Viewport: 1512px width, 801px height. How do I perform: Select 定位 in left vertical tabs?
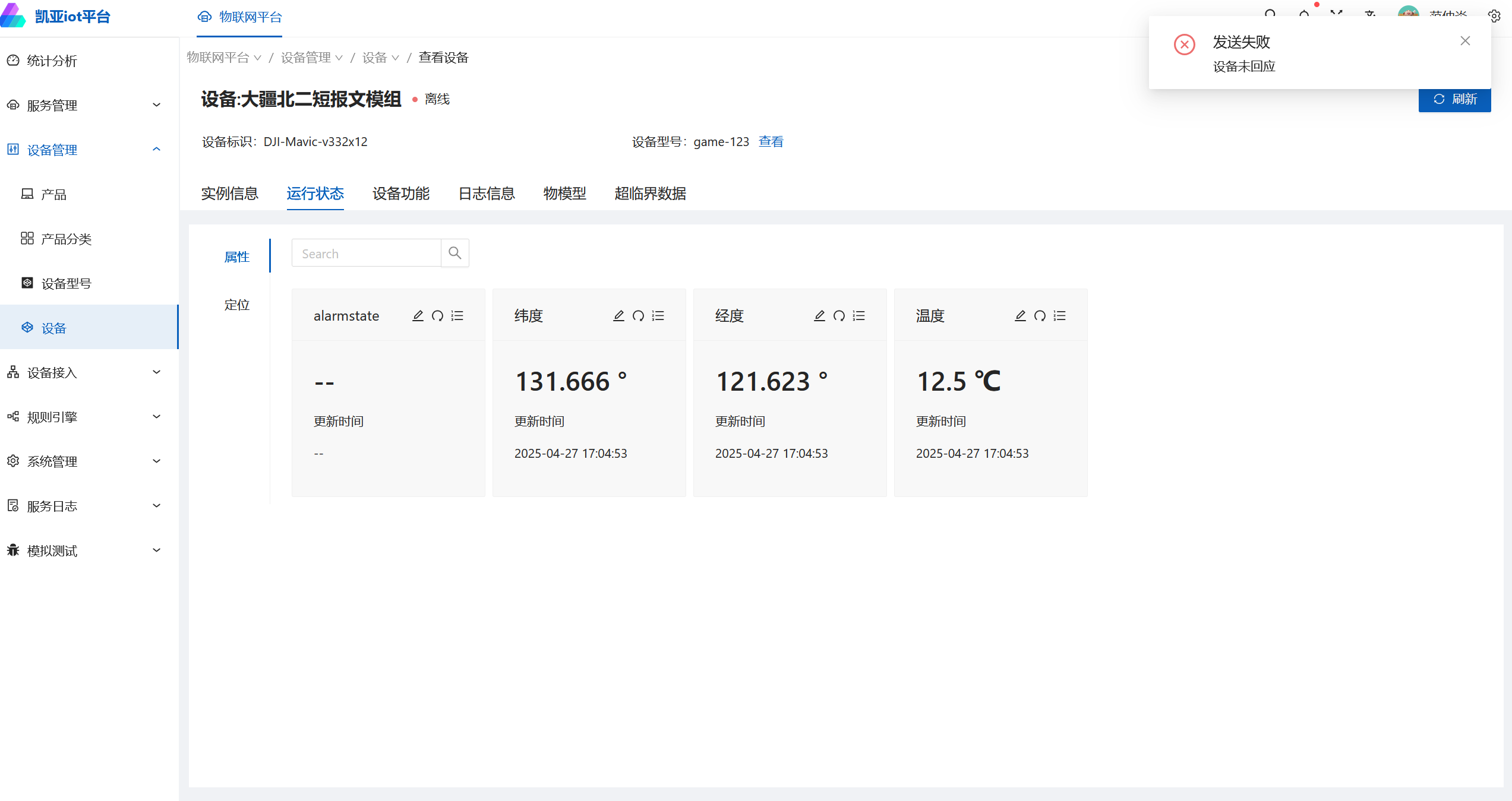pos(236,305)
